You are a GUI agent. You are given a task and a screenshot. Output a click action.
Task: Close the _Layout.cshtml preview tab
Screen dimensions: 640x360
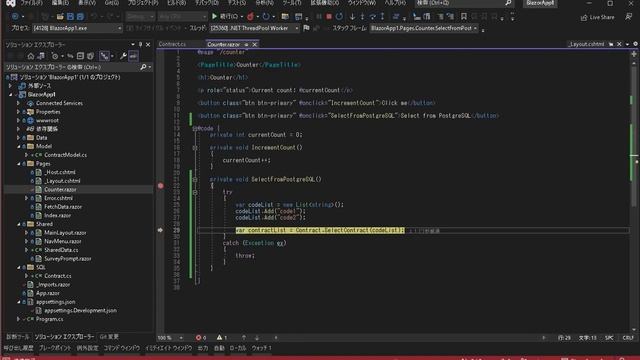click(619, 44)
